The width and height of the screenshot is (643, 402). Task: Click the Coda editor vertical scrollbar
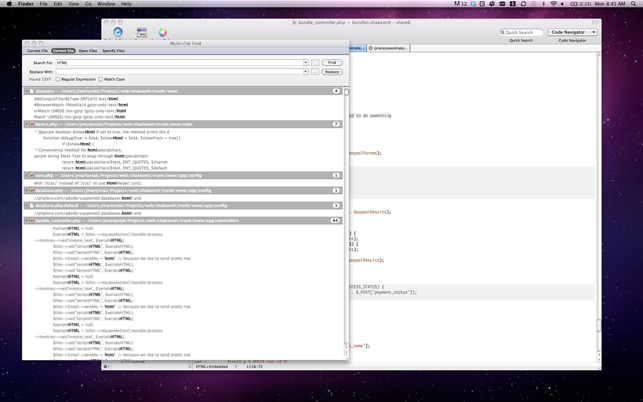(599, 207)
